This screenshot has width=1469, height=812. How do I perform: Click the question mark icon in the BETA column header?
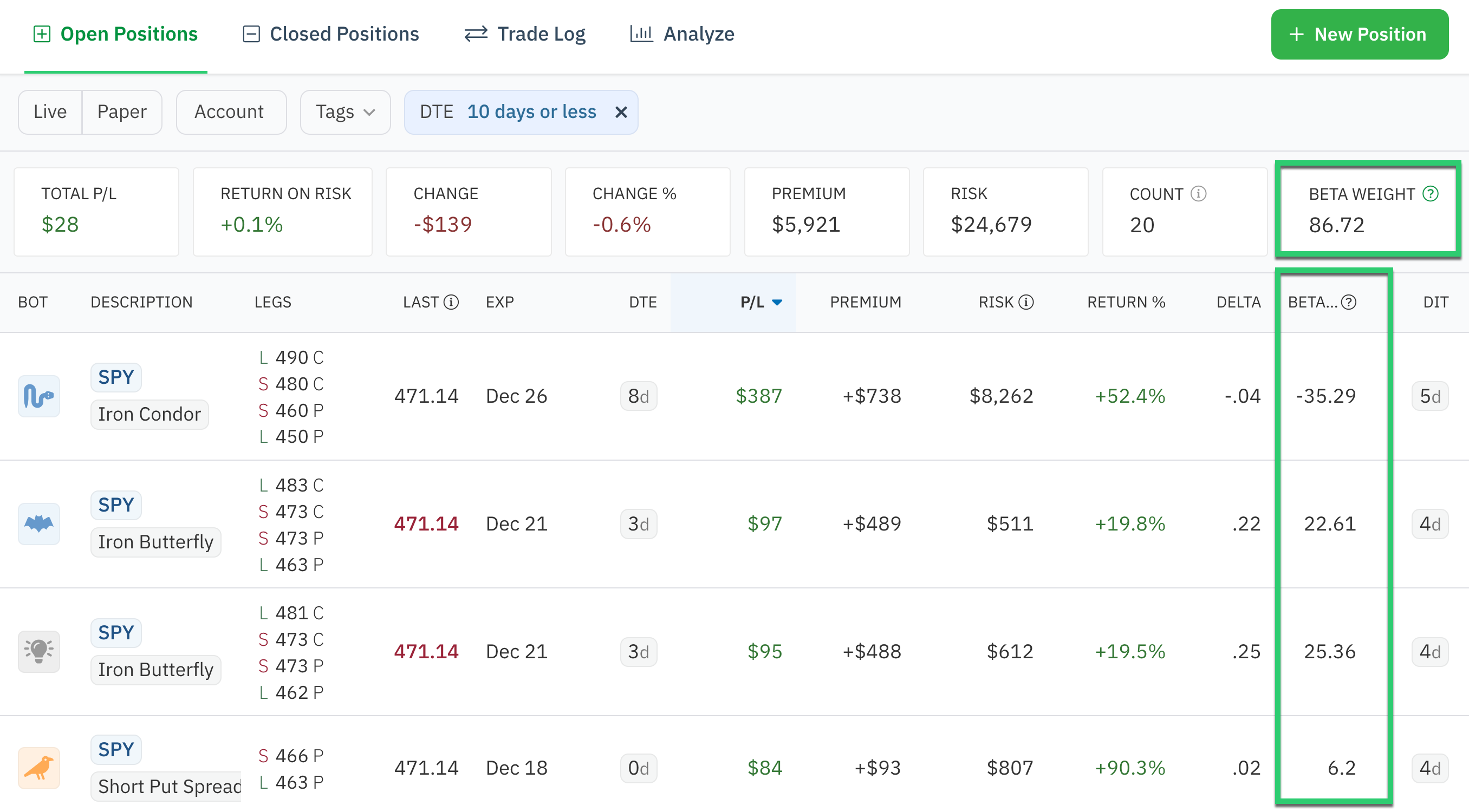[x=1349, y=303]
